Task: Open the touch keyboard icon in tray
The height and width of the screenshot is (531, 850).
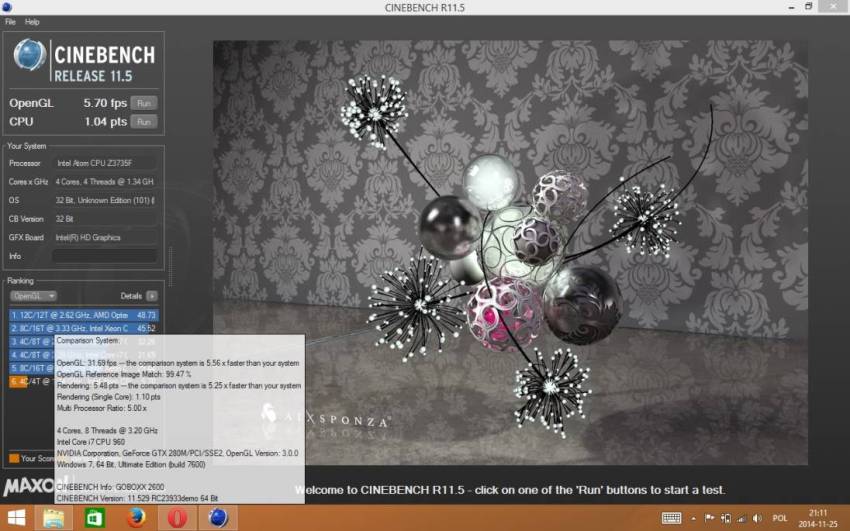Action: [672, 518]
